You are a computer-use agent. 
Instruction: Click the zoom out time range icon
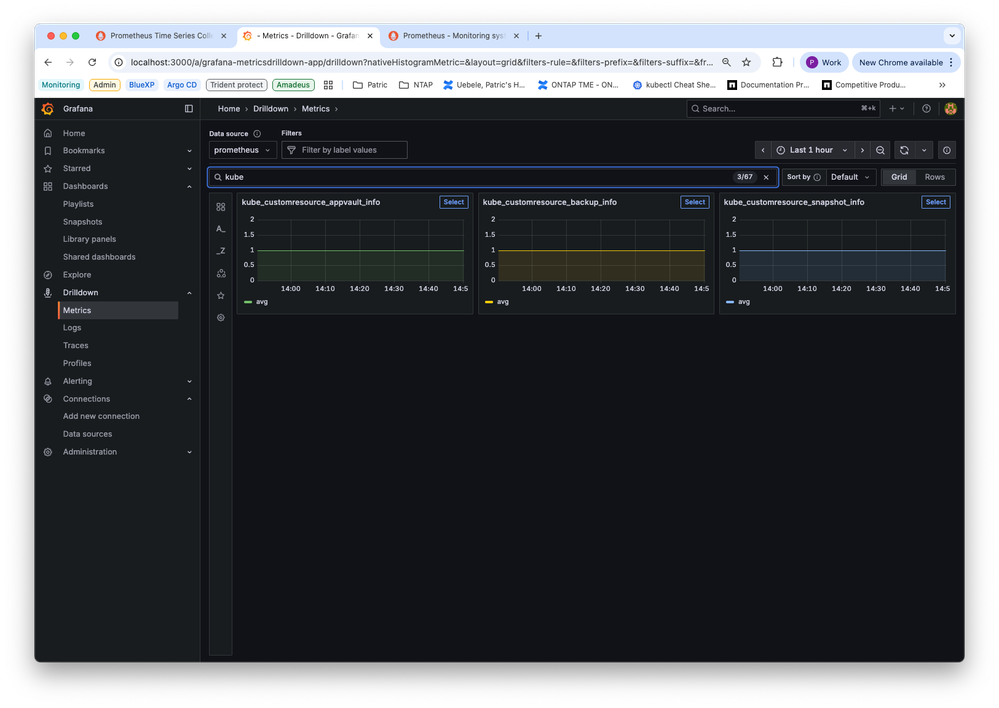tap(880, 150)
